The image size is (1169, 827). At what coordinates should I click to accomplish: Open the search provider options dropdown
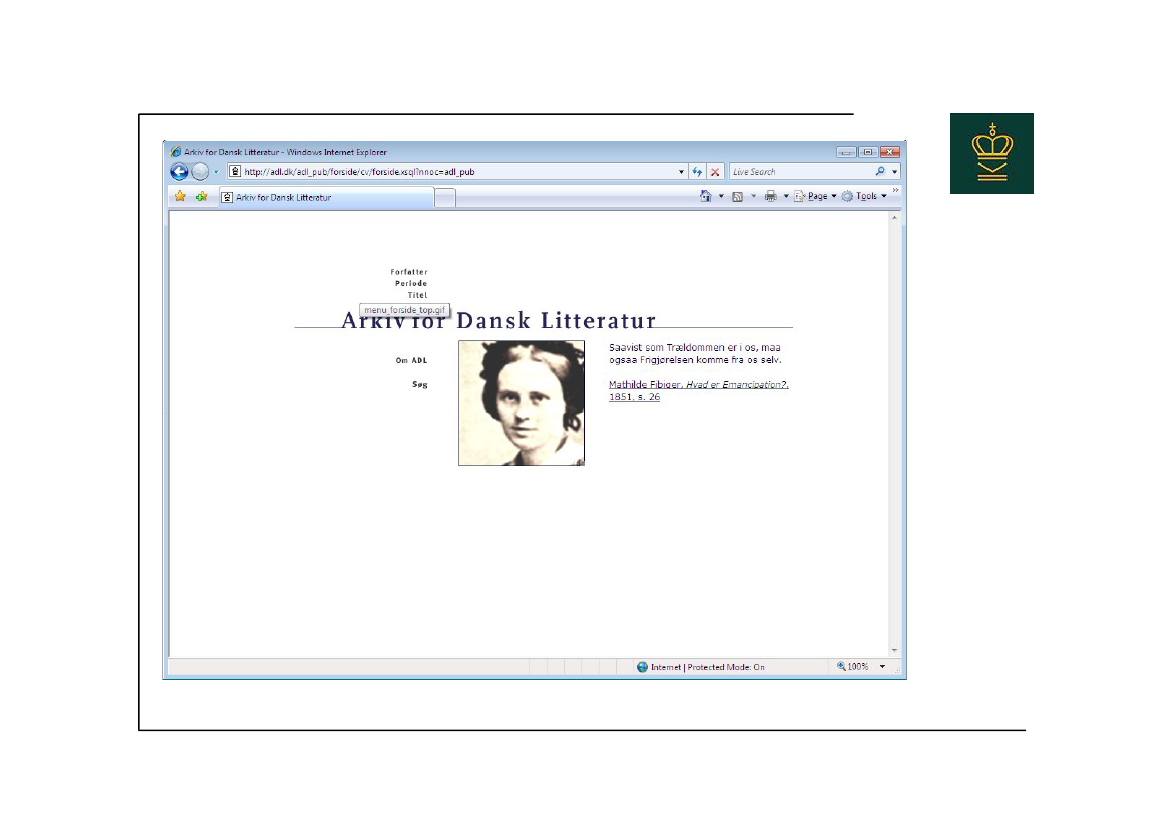point(895,172)
